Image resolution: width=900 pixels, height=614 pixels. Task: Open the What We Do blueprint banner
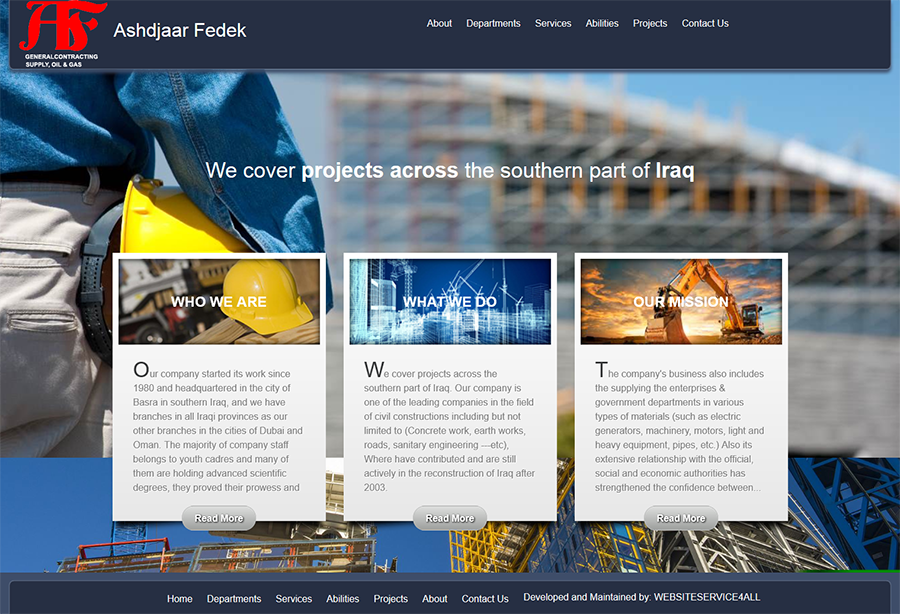point(450,301)
